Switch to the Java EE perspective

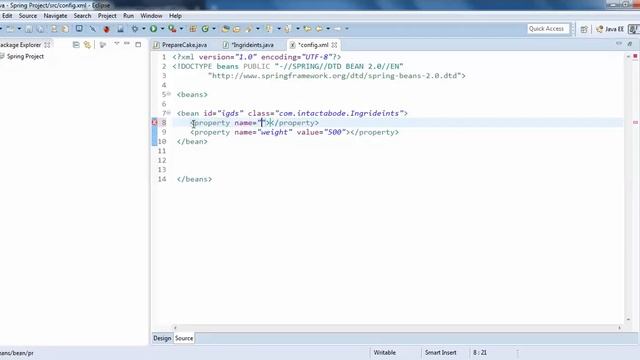[610, 29]
